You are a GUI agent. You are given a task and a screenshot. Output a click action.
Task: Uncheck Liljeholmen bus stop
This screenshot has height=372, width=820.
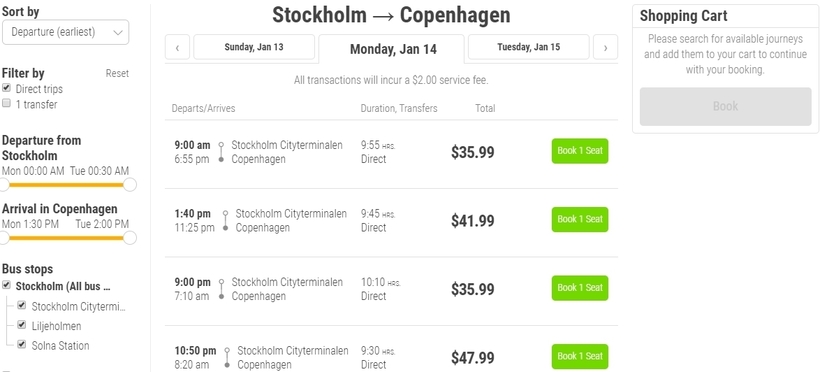tap(21, 325)
